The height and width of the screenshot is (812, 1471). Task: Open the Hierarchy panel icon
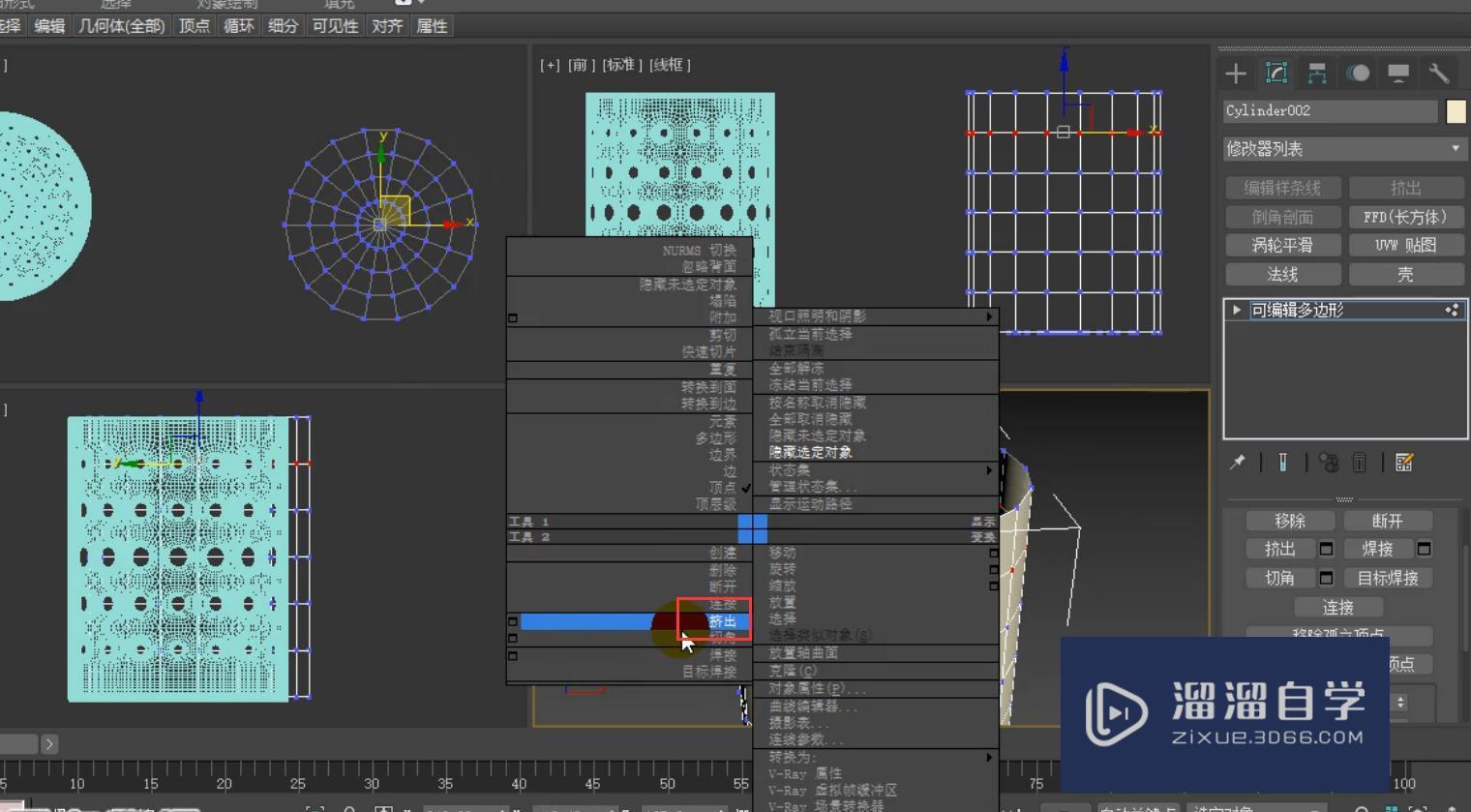(1317, 74)
